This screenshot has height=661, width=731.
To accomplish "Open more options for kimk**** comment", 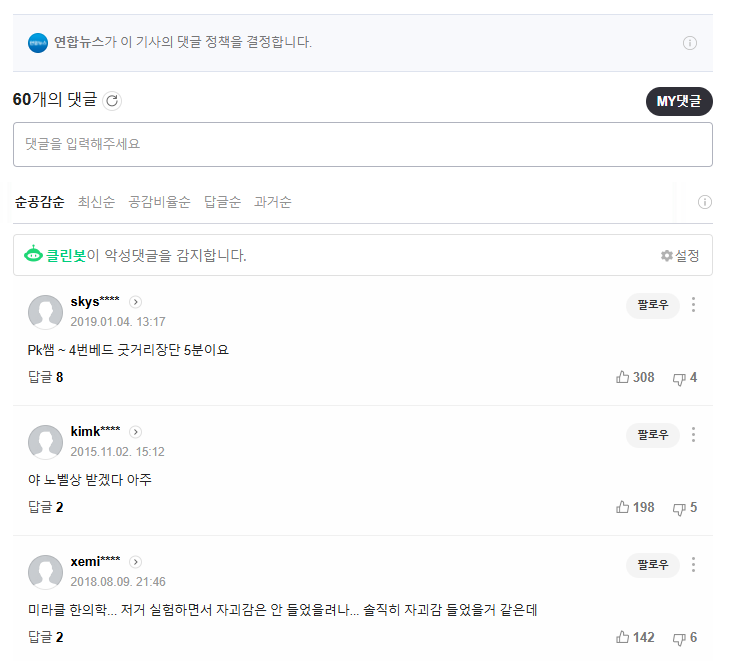I will tap(693, 434).
